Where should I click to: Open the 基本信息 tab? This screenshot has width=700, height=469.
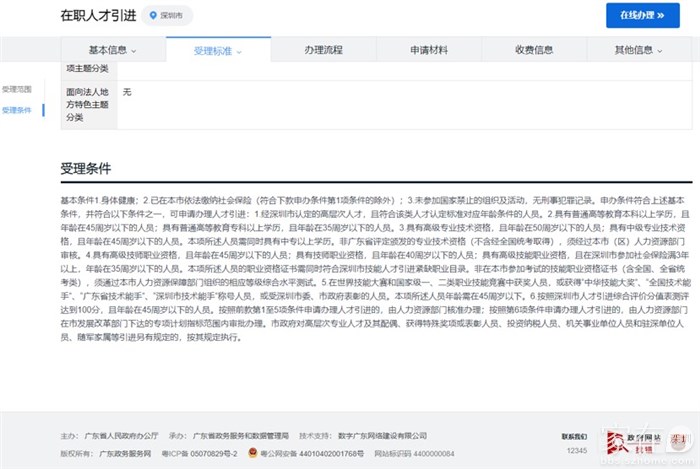coord(108,49)
